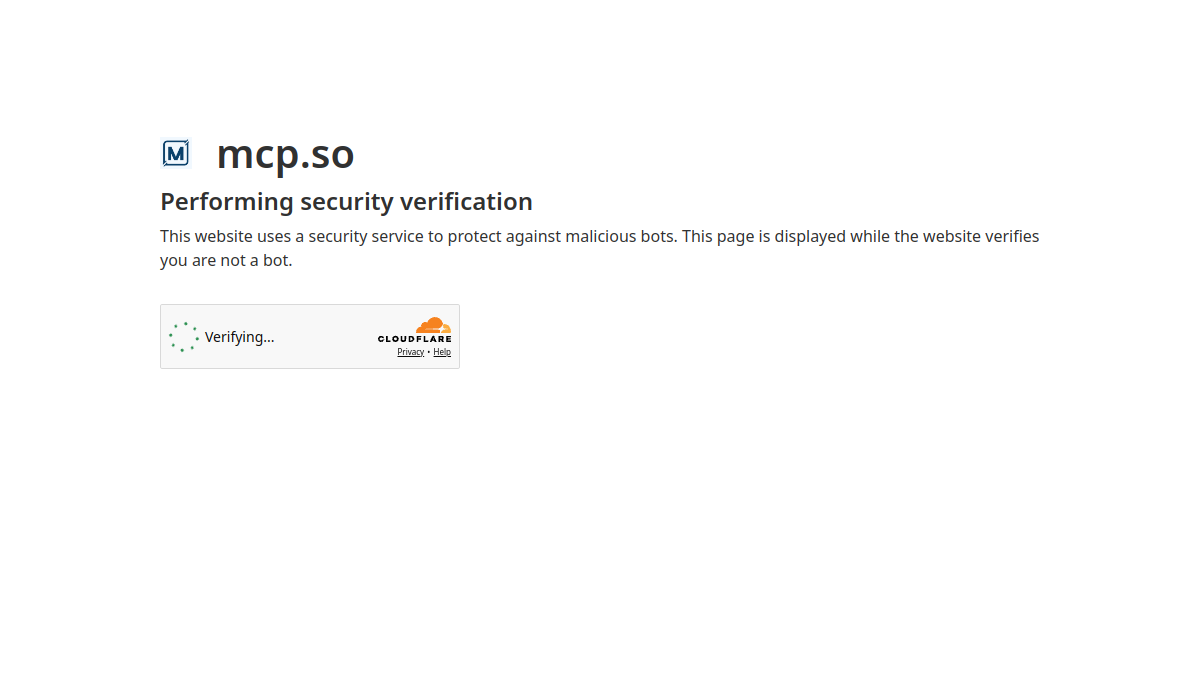1200x675 pixels.
Task: Click the word "Performing" in the heading
Action: 227,201
